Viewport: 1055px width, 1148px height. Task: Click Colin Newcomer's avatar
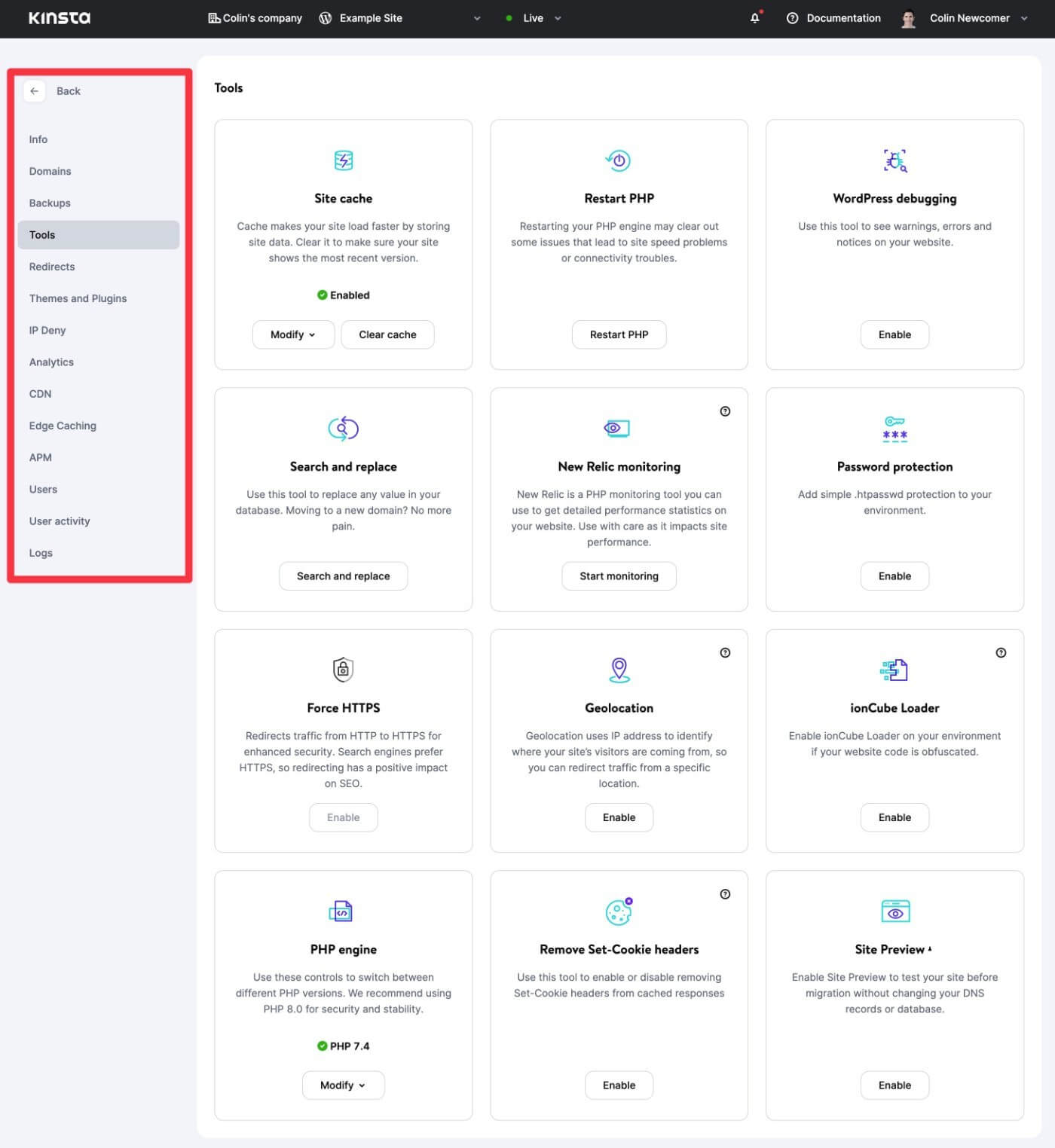point(909,18)
